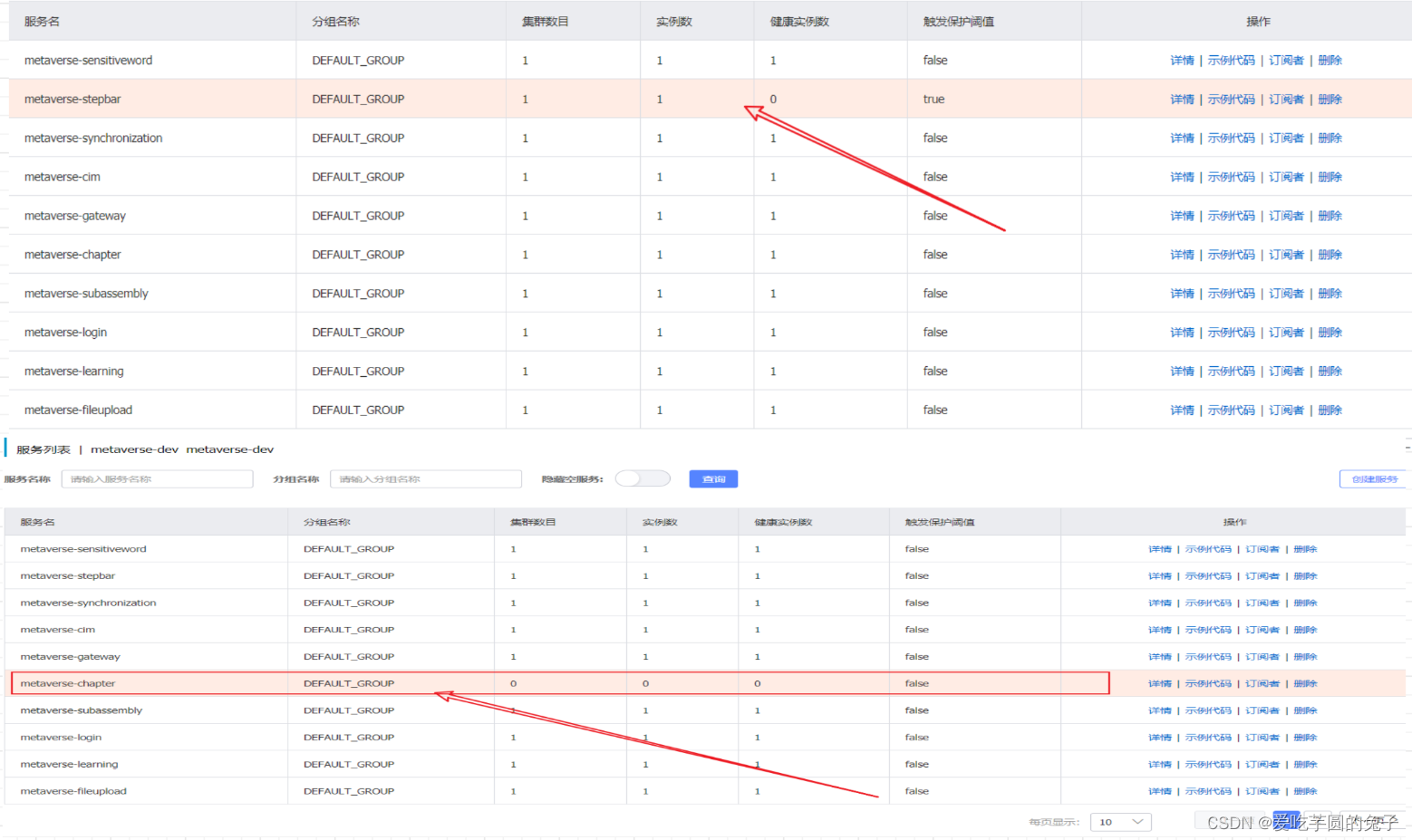Click the 健康实例数 column header in lower table
This screenshot has width=1412, height=840.
(x=783, y=522)
